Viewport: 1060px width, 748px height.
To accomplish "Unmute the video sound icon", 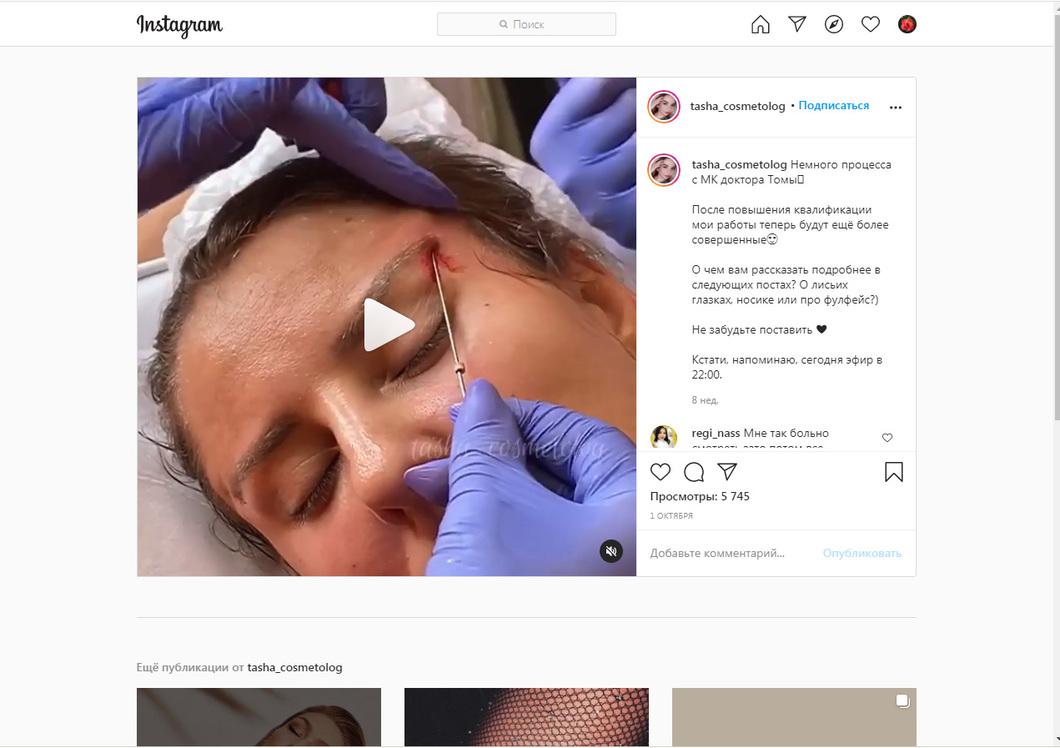I will coord(611,551).
